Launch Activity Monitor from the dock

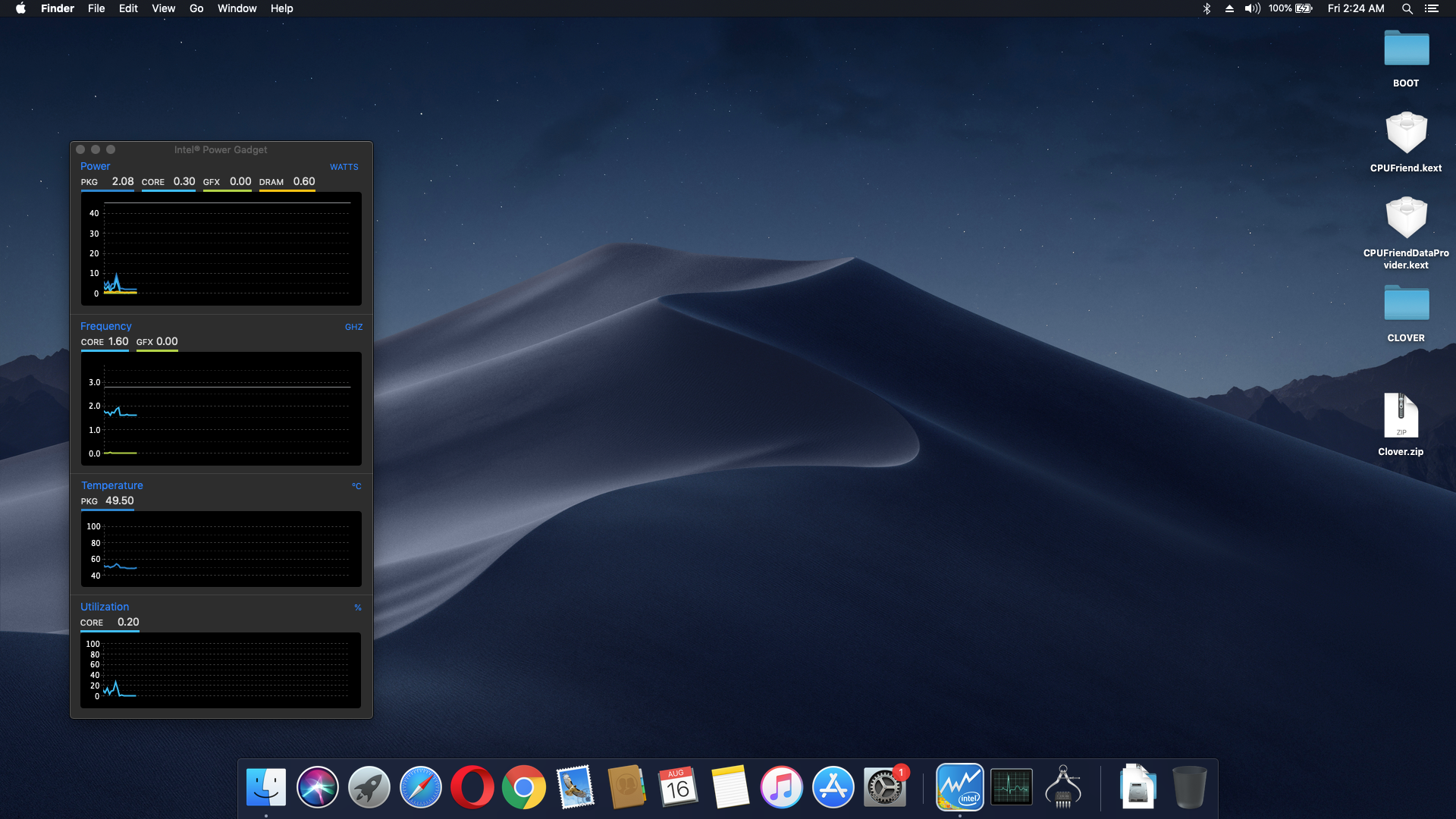pyautogui.click(x=1011, y=787)
